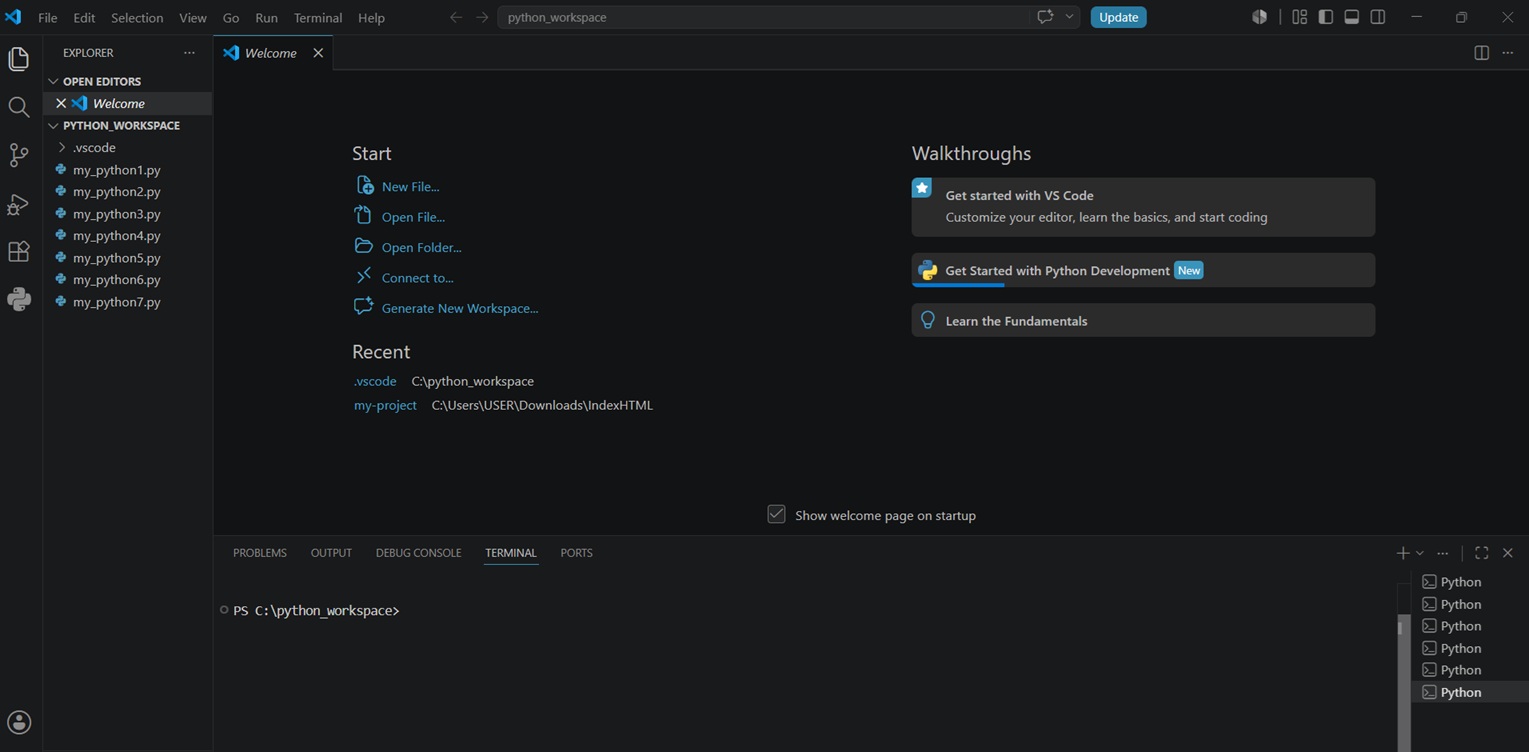1529x752 pixels.
Task: Switch to the Debug Console tab
Action: (x=418, y=553)
